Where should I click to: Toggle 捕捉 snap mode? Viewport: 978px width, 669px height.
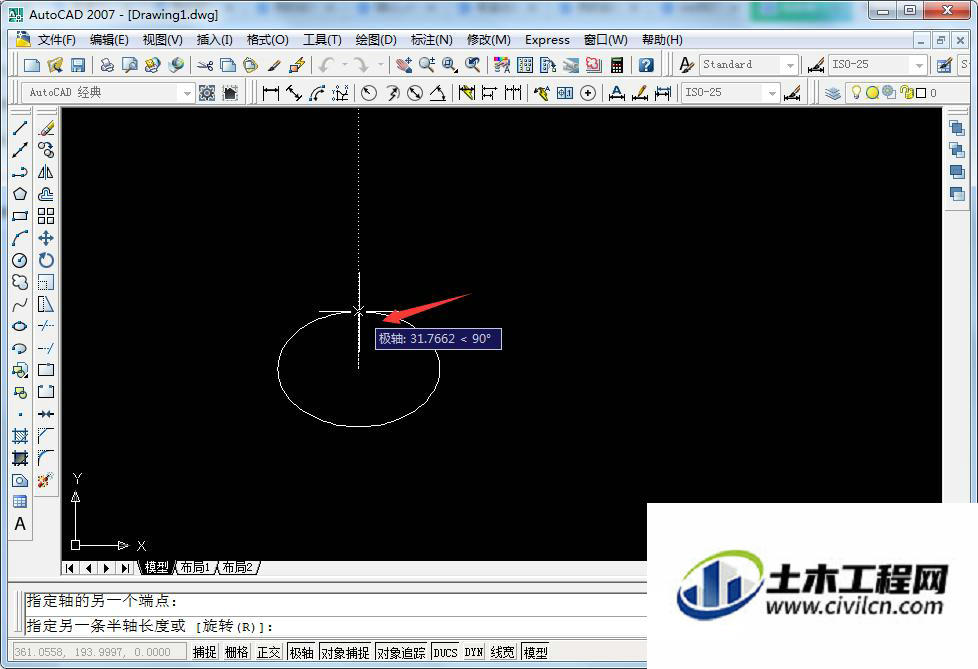pos(205,652)
